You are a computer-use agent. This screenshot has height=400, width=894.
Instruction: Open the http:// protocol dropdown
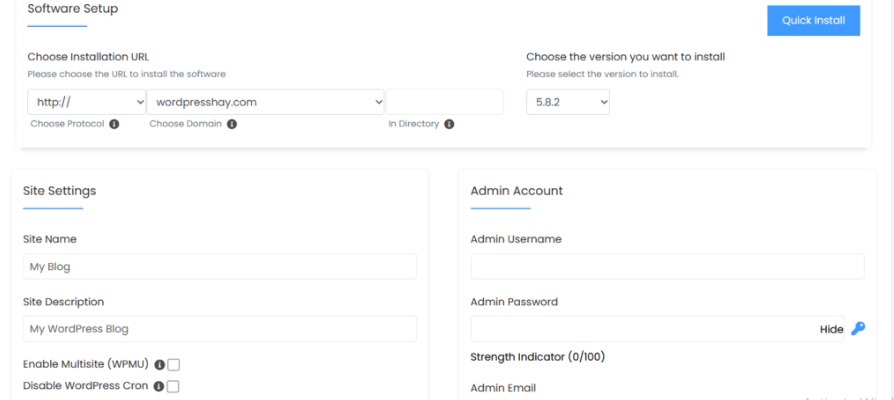pos(87,102)
